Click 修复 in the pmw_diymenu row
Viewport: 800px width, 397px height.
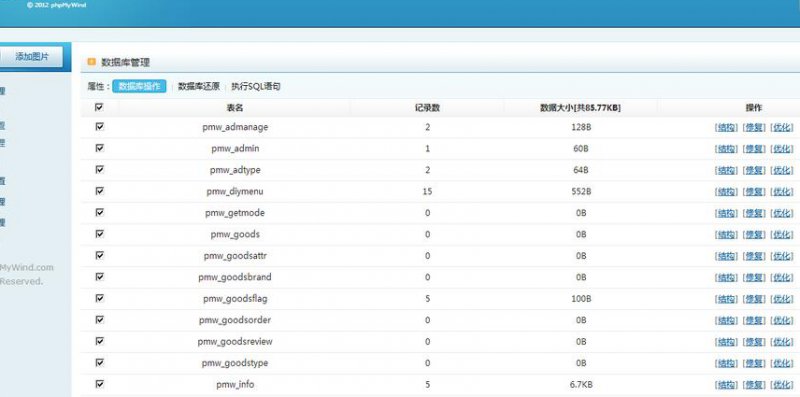click(x=754, y=192)
